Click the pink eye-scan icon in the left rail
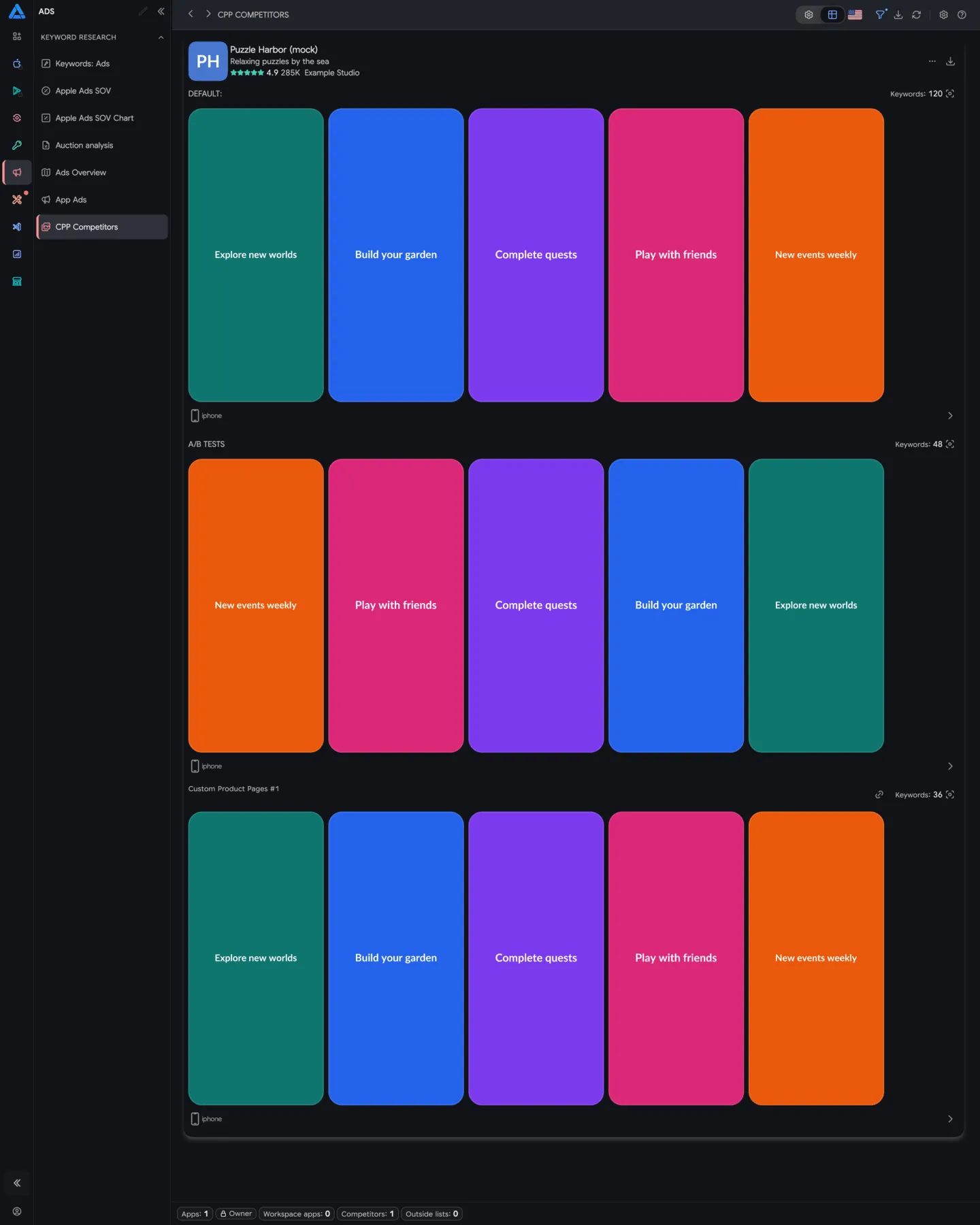This screenshot has height=1225, width=980. (x=17, y=118)
